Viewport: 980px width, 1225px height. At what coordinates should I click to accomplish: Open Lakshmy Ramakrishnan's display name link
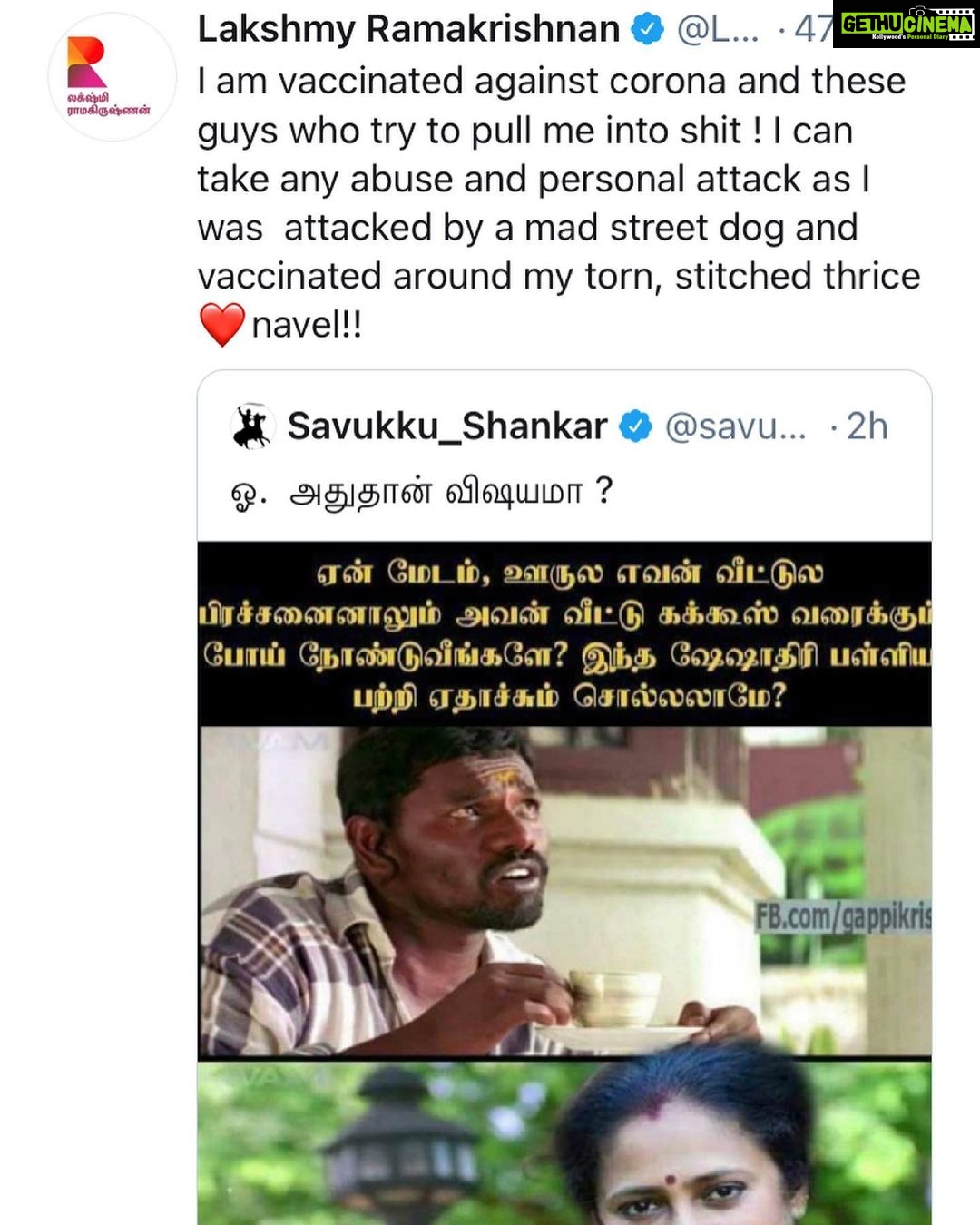408,29
